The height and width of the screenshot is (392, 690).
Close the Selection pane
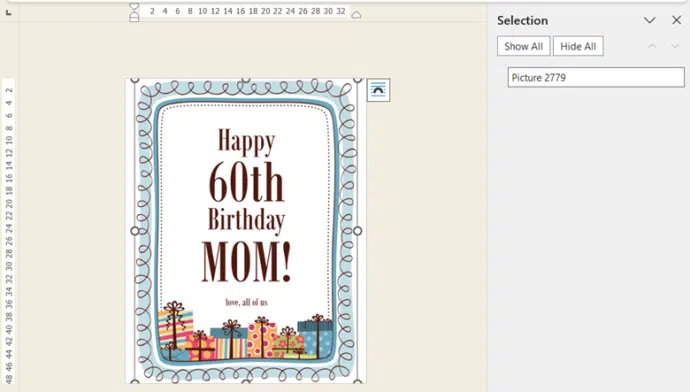pyautogui.click(x=676, y=20)
